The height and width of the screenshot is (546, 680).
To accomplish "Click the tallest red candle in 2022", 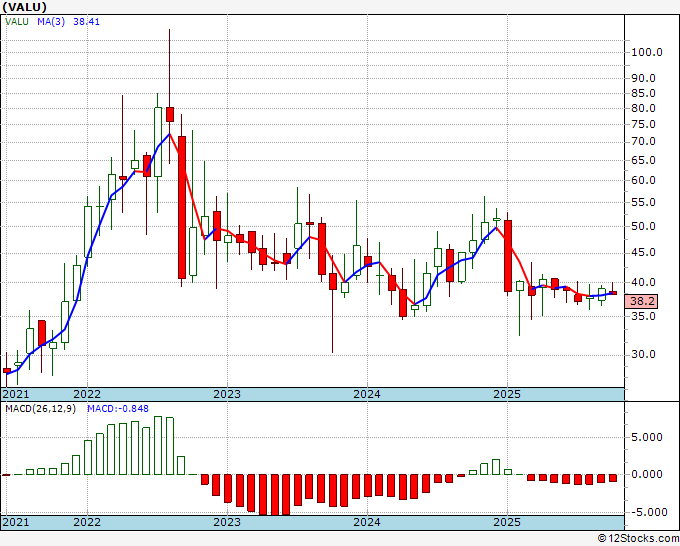I will (x=182, y=207).
